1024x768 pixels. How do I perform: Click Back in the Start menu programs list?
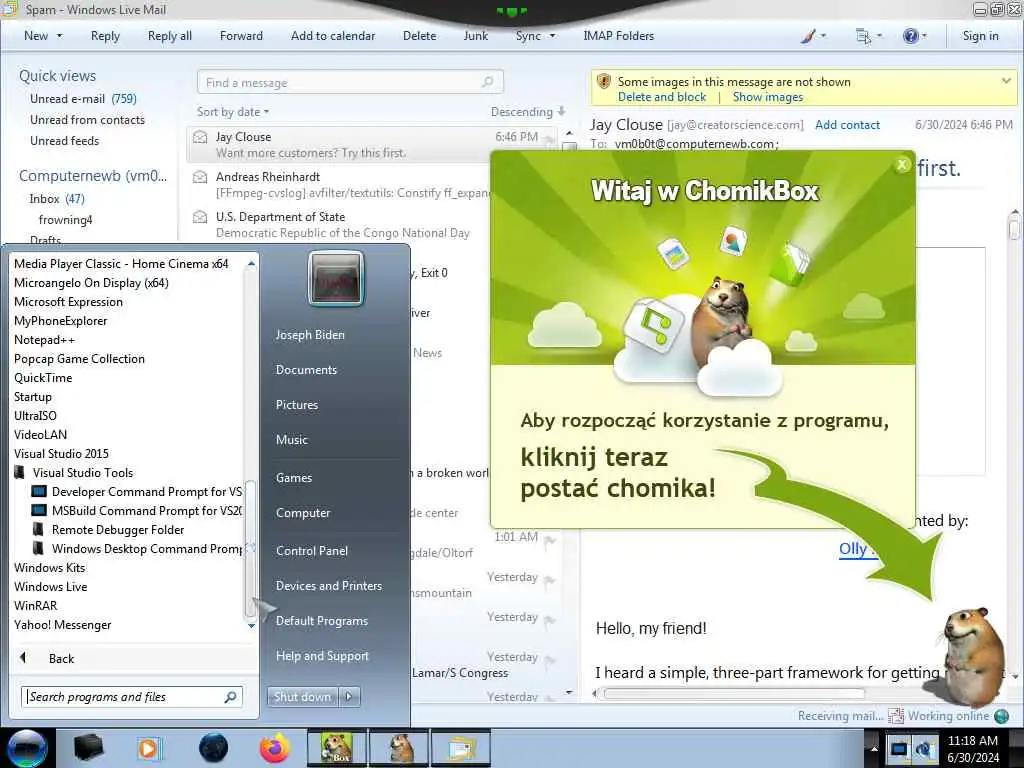click(61, 659)
